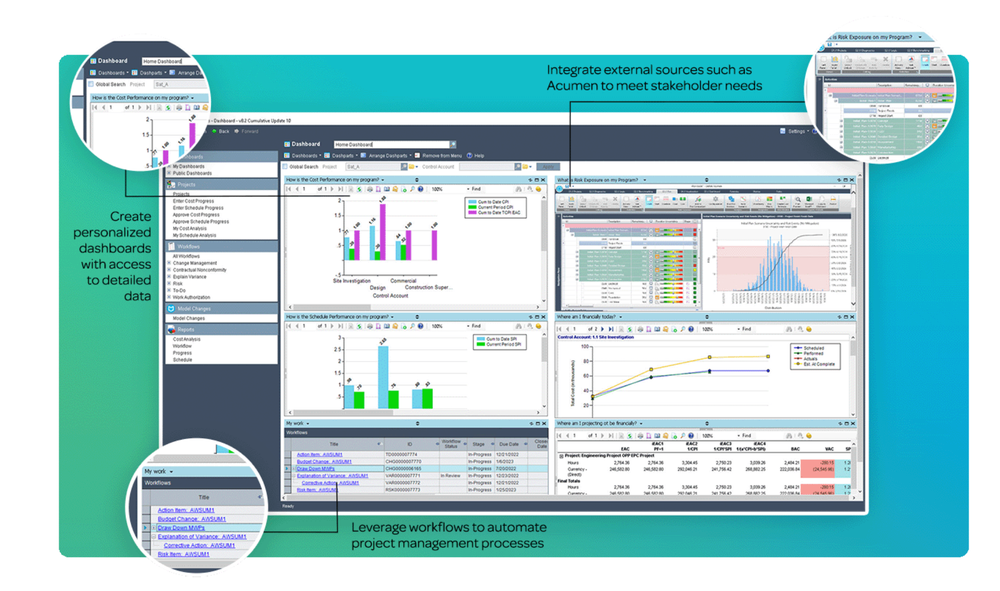1000x591 pixels.
Task: Click the lookup icon beside Control Account field
Action: tap(518, 166)
